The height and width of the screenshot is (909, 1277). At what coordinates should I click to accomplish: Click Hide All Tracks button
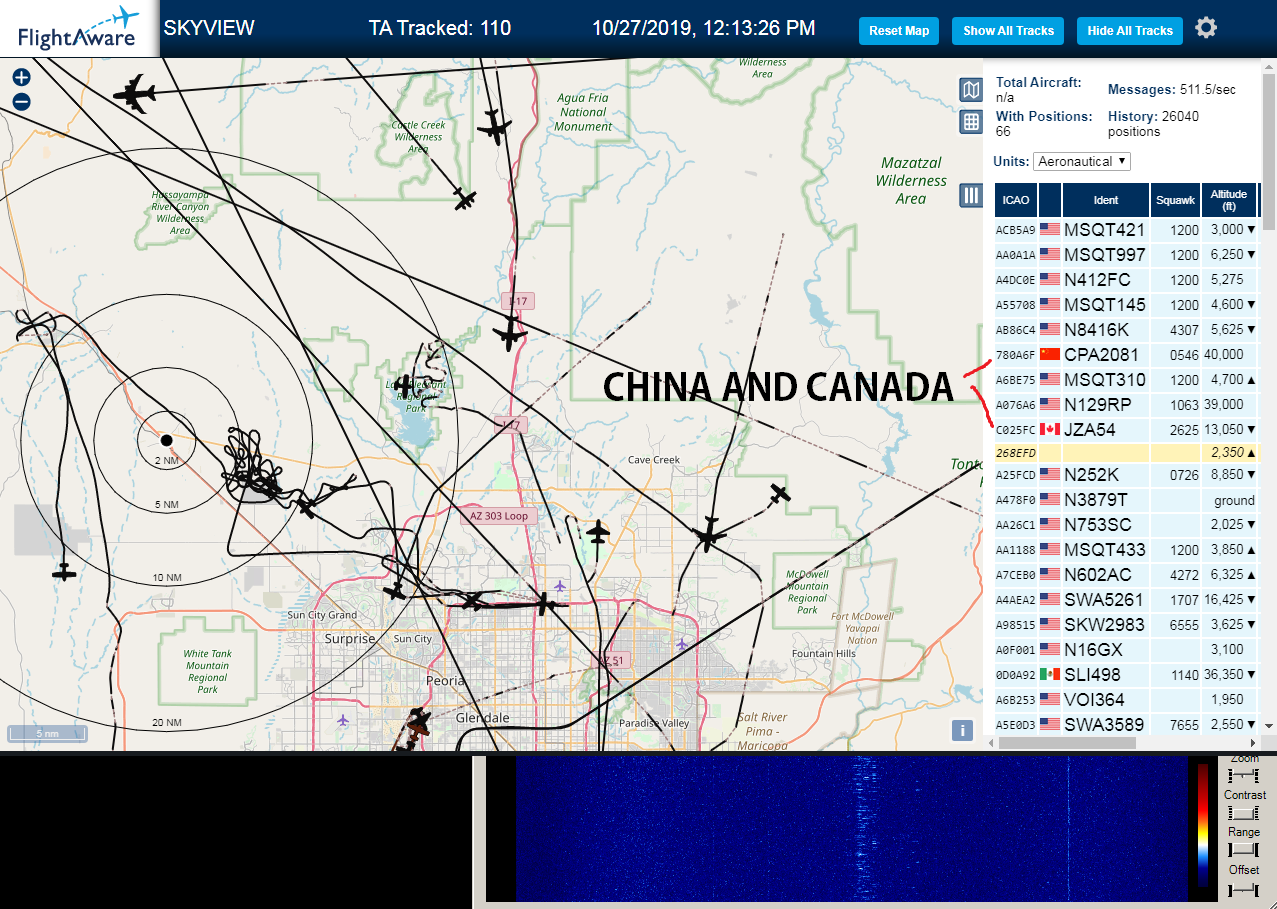point(1130,31)
